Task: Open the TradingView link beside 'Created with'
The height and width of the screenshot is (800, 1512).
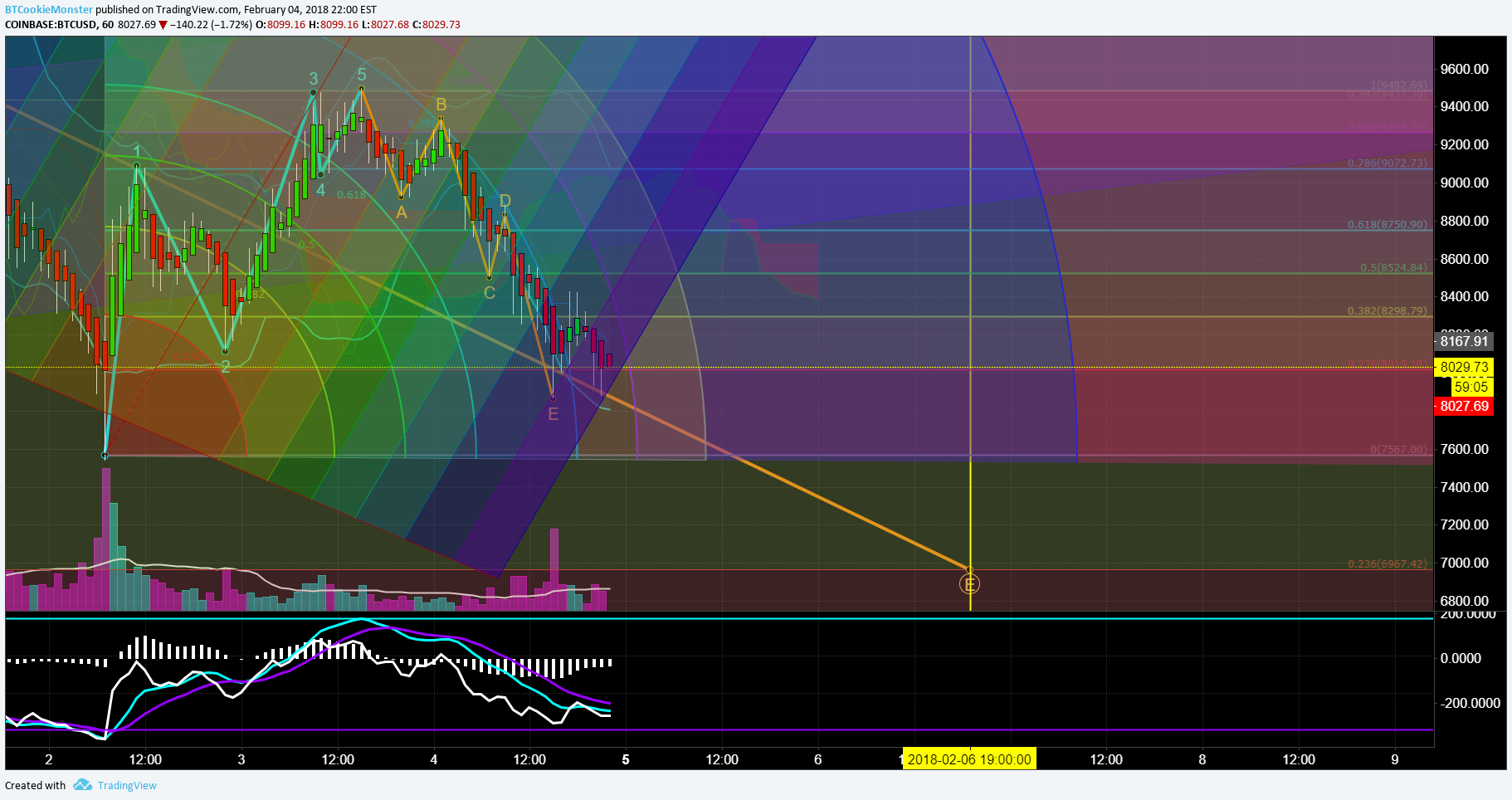Action: coord(127,785)
